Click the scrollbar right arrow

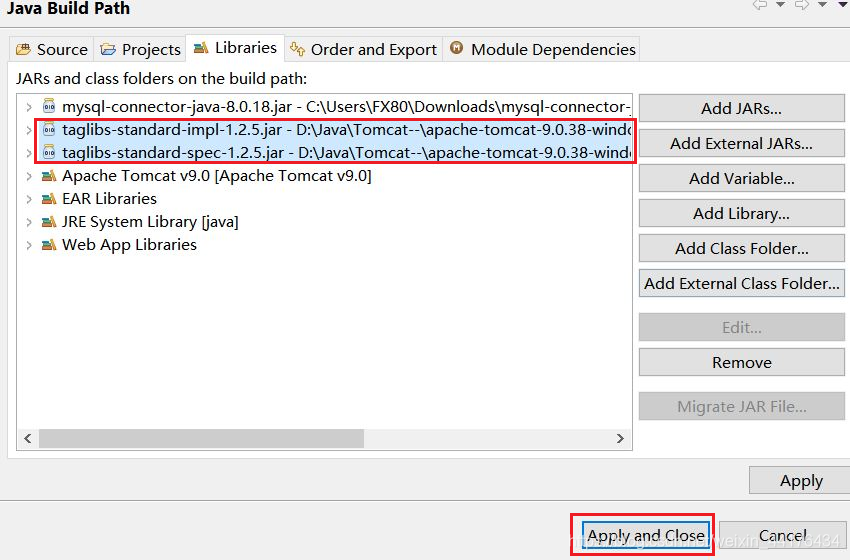point(620,439)
